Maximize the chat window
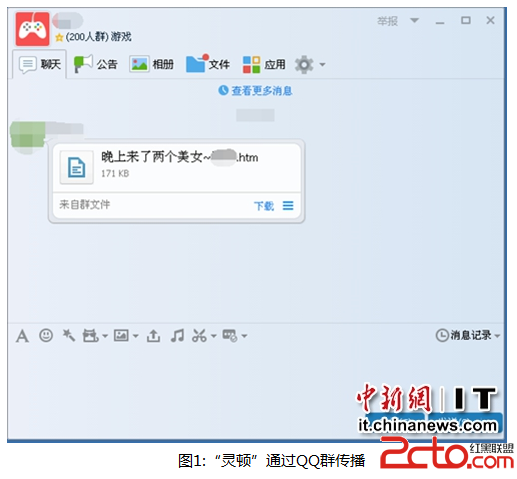 click(466, 21)
